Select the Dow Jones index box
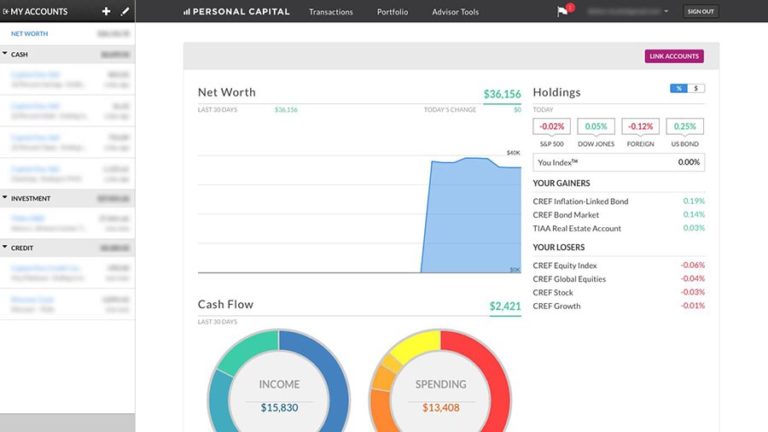 (x=596, y=126)
